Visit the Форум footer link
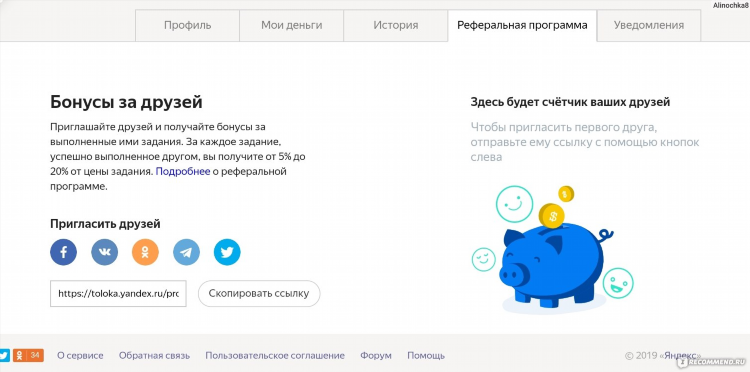Screen dimensions: 750x372 coord(375,355)
